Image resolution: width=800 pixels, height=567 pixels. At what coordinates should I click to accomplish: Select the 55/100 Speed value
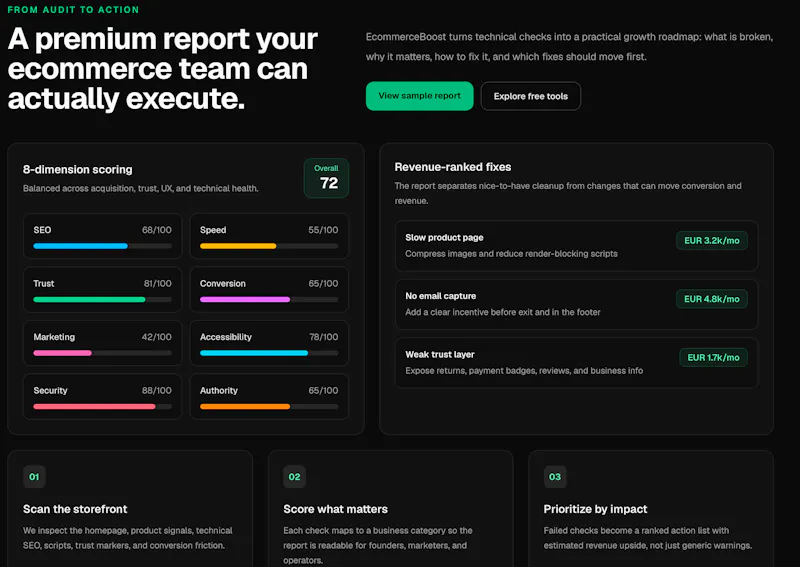(x=323, y=230)
